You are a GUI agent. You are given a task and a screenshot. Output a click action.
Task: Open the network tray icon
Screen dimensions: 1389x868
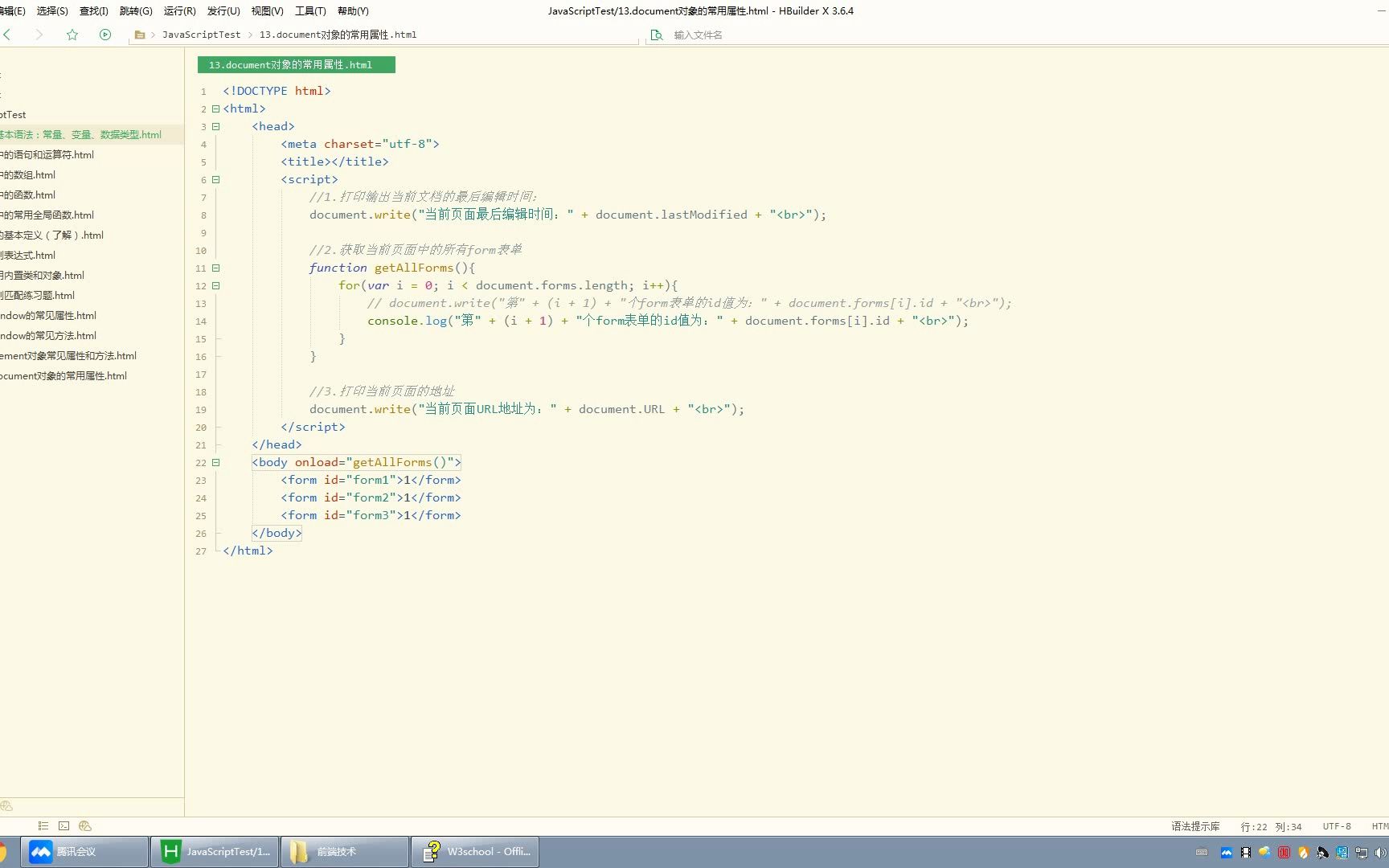(x=1362, y=853)
